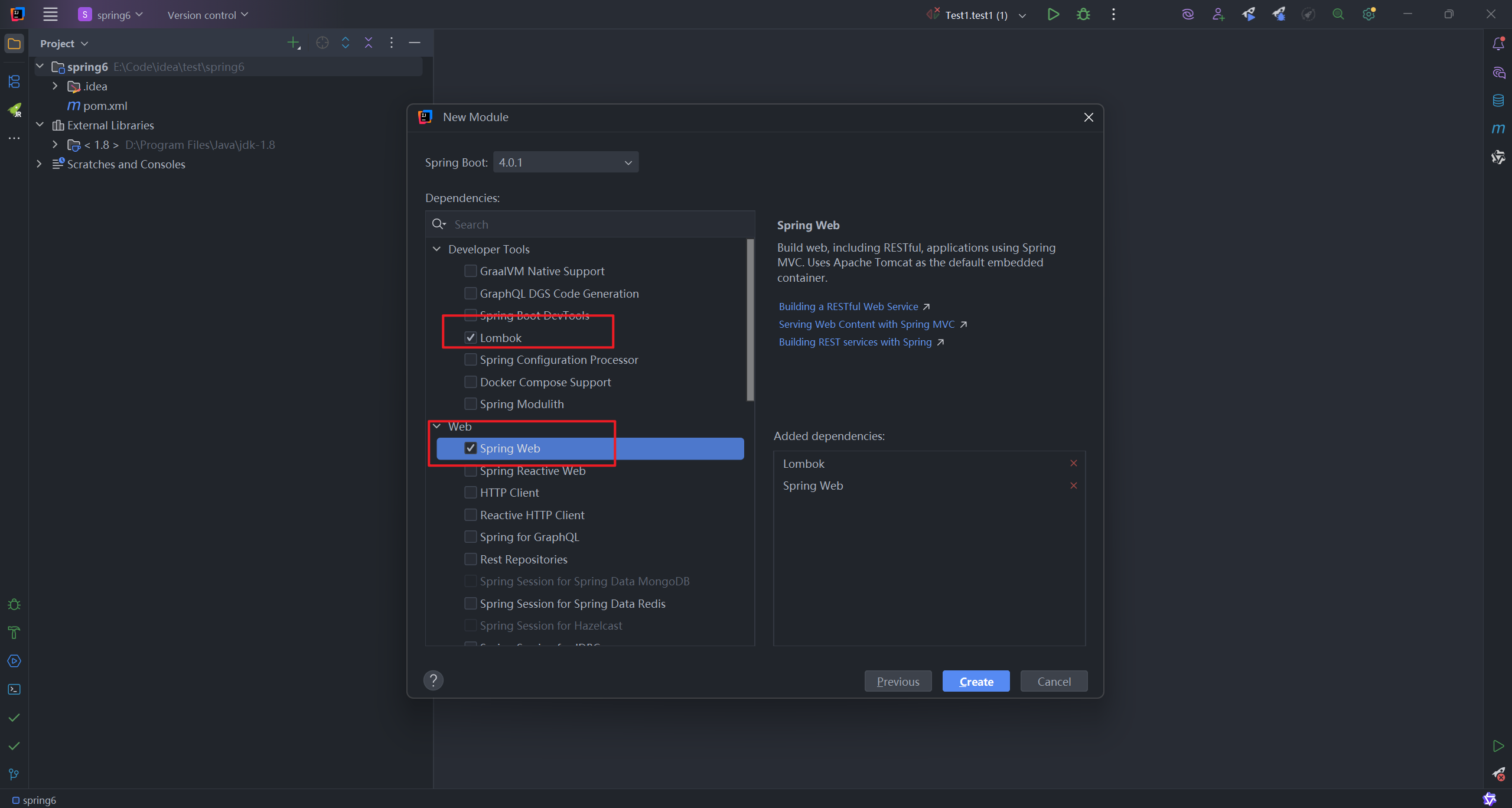Image resolution: width=1512 pixels, height=808 pixels.
Task: Open Building a RESTful Web Service link
Action: coord(848,307)
